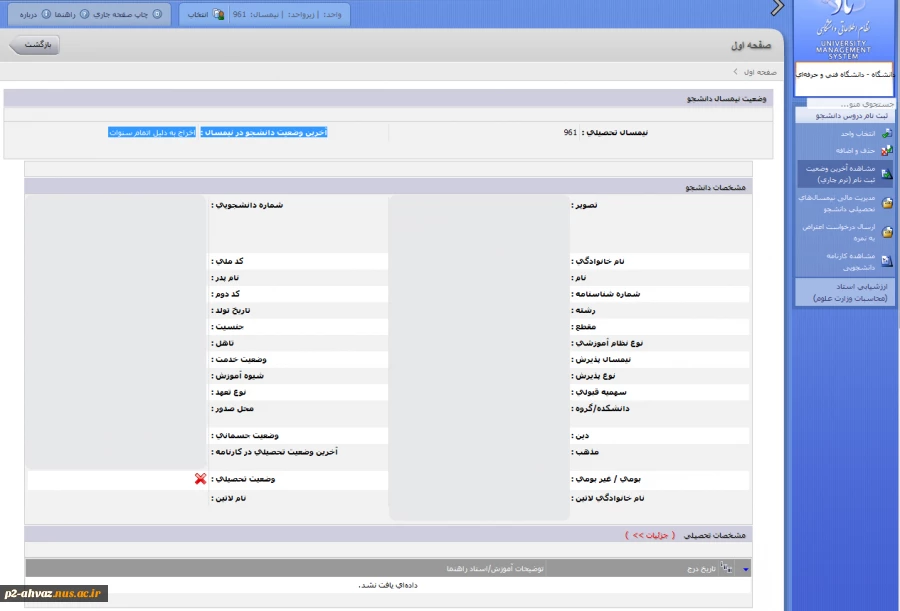Click the راهنما help icon
Image resolution: width=900 pixels, height=611 pixels.
click(x=84, y=15)
